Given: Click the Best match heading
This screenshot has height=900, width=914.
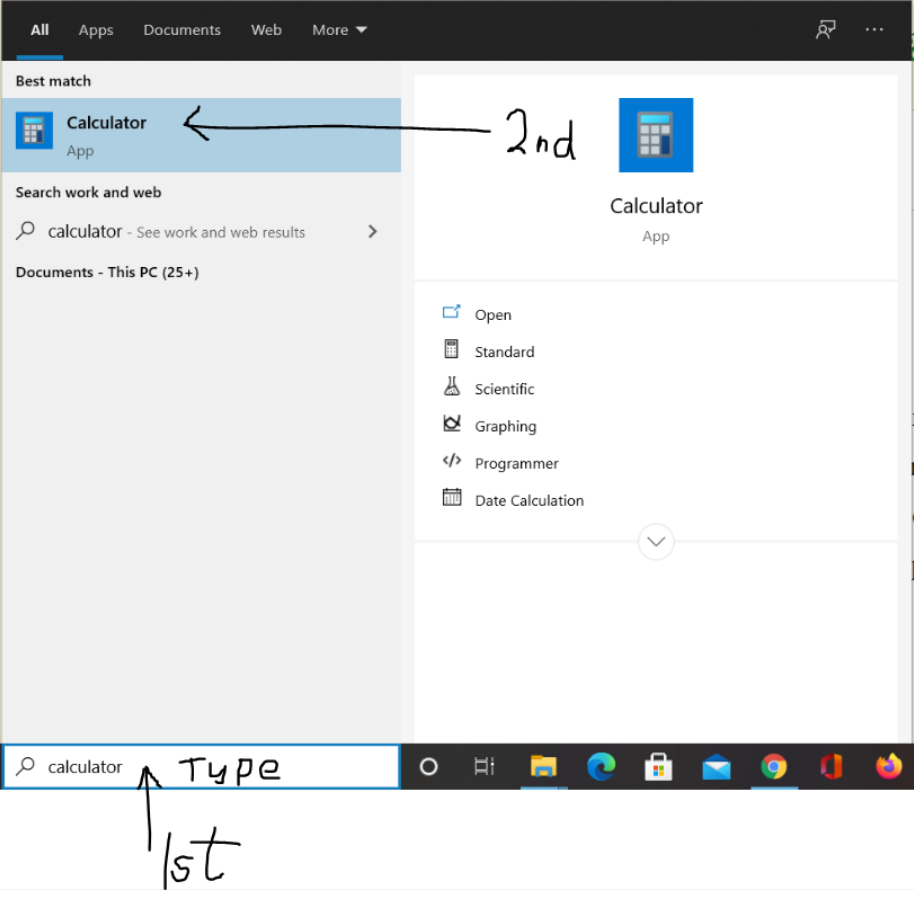Looking at the screenshot, I should (x=54, y=81).
